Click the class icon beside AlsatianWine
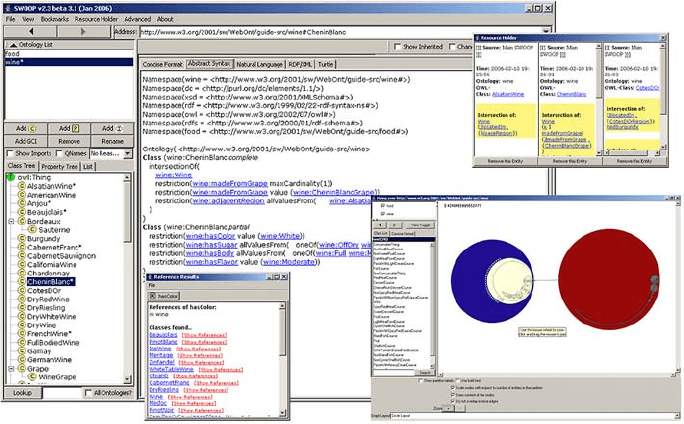684x424 pixels. [x=21, y=186]
